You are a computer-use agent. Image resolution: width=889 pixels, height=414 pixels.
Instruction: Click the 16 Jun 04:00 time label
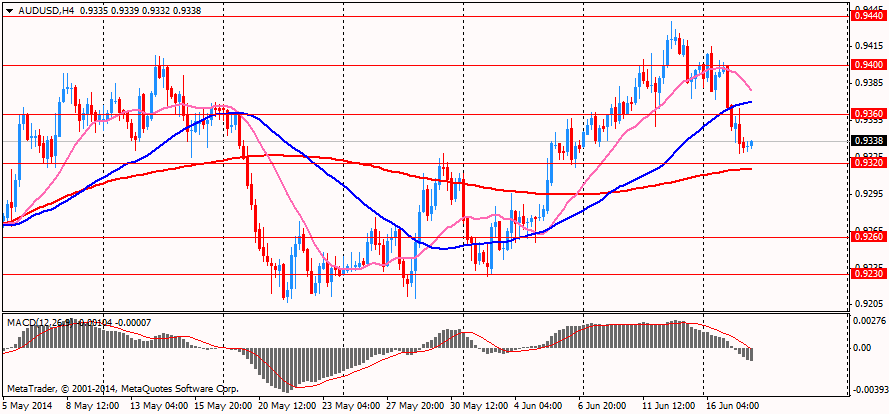733,406
